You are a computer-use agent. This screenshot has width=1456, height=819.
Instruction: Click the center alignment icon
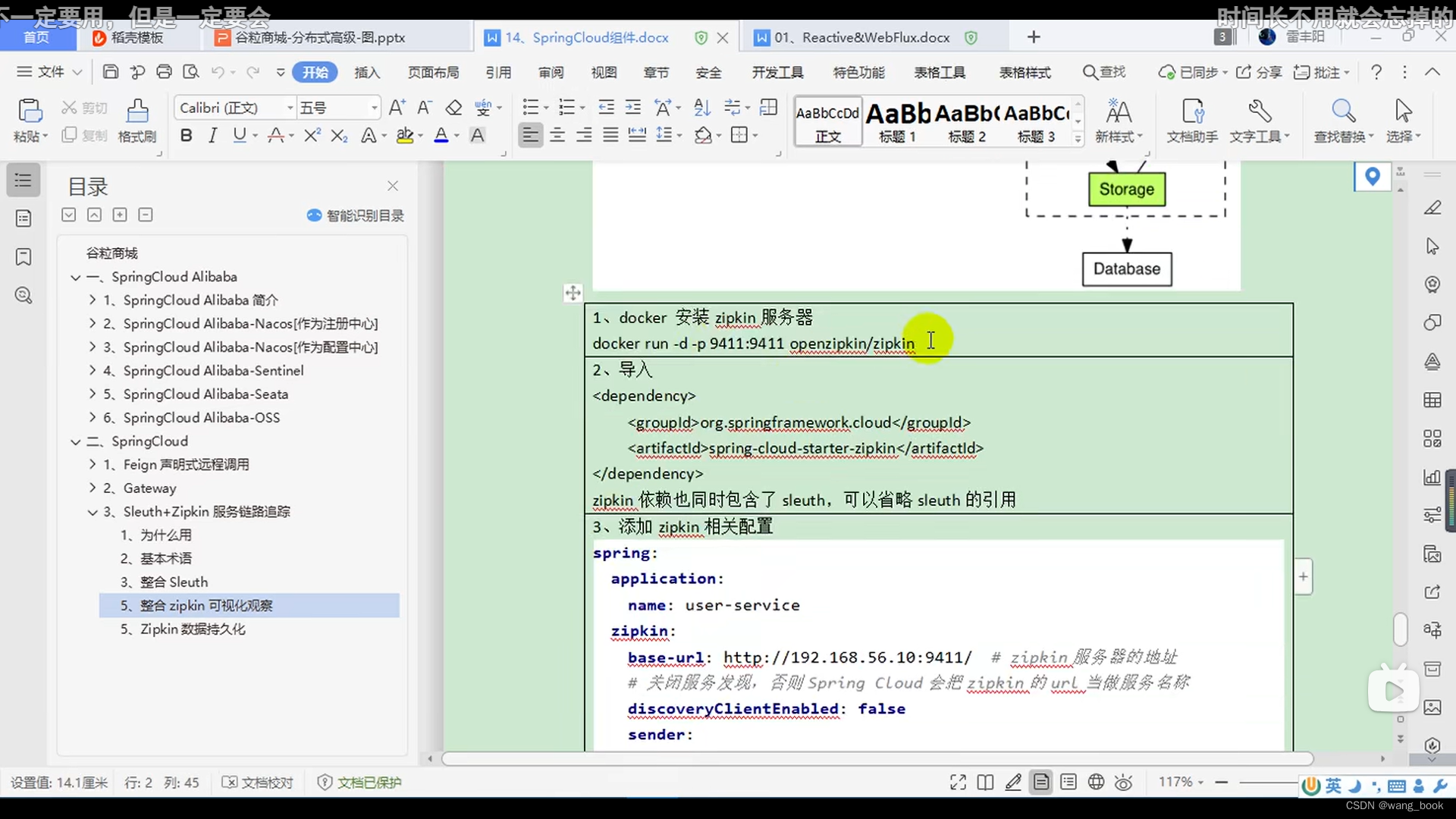coord(557,135)
